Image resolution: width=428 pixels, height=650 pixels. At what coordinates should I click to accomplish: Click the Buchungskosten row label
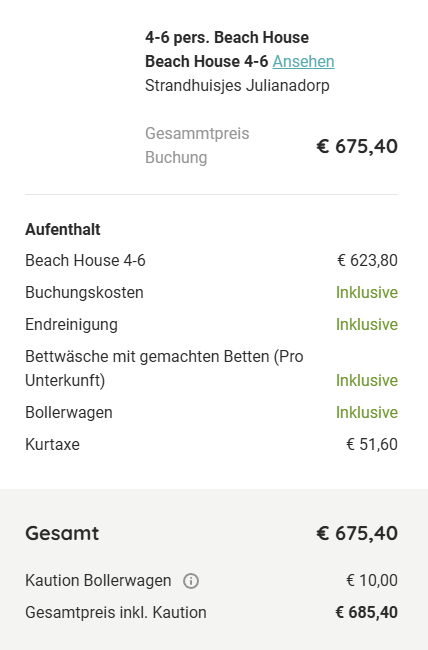point(84,293)
